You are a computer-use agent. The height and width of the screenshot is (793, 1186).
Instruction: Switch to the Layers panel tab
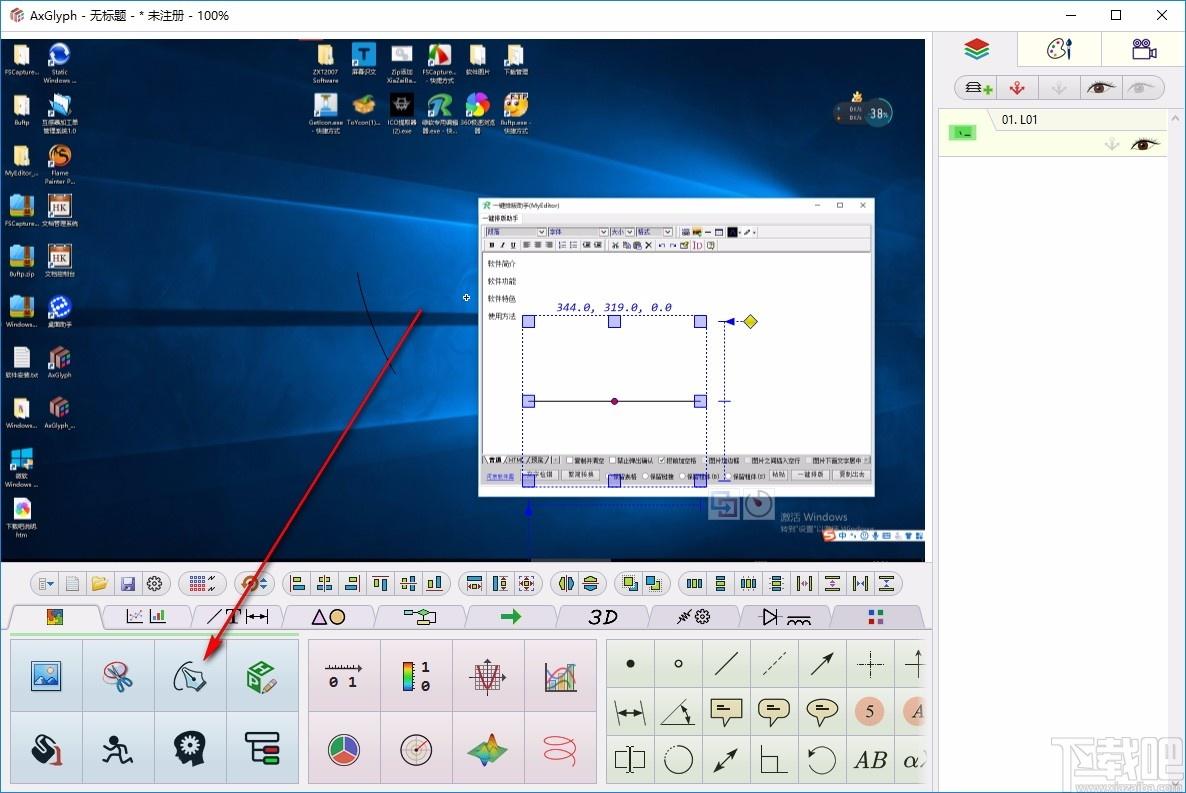tap(976, 49)
